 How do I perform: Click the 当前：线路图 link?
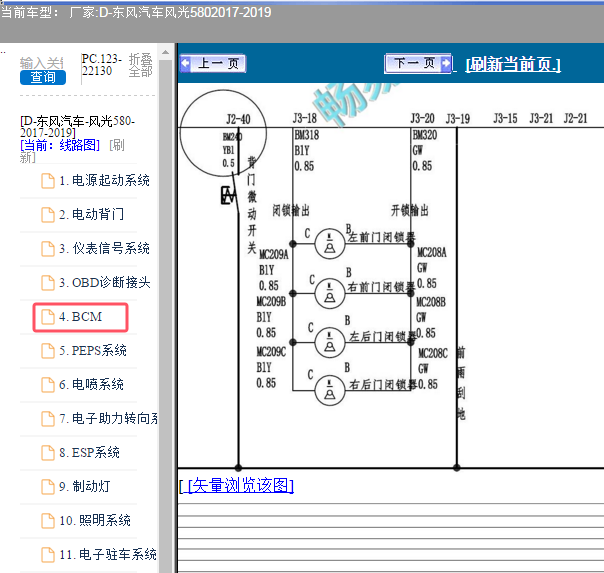(60, 145)
